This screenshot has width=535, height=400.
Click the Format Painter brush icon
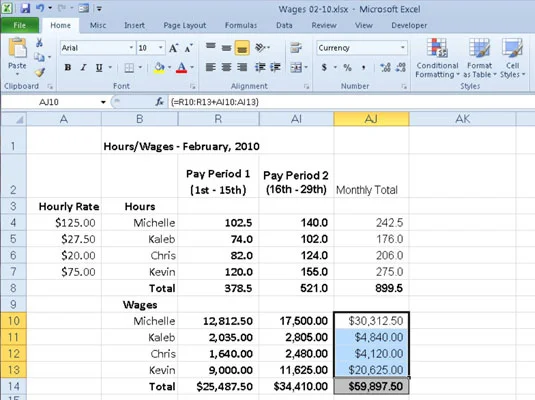pos(40,72)
